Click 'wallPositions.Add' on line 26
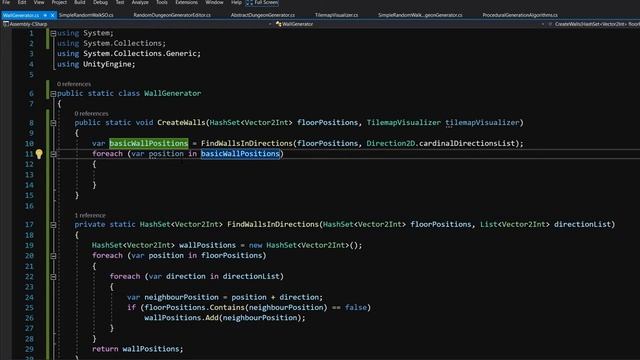The width and height of the screenshot is (640, 360). tap(181, 318)
